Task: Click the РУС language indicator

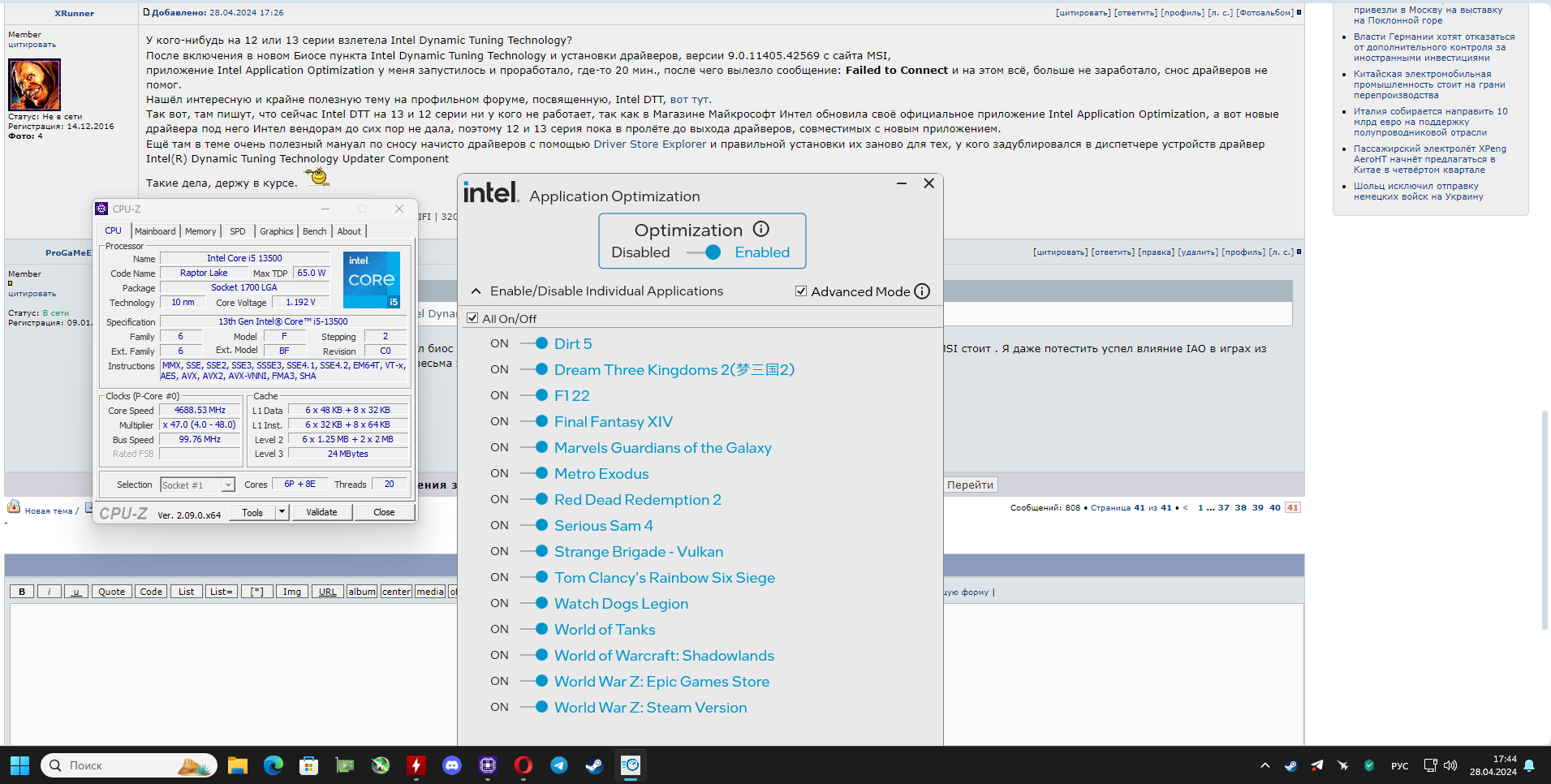Action: pyautogui.click(x=1400, y=766)
